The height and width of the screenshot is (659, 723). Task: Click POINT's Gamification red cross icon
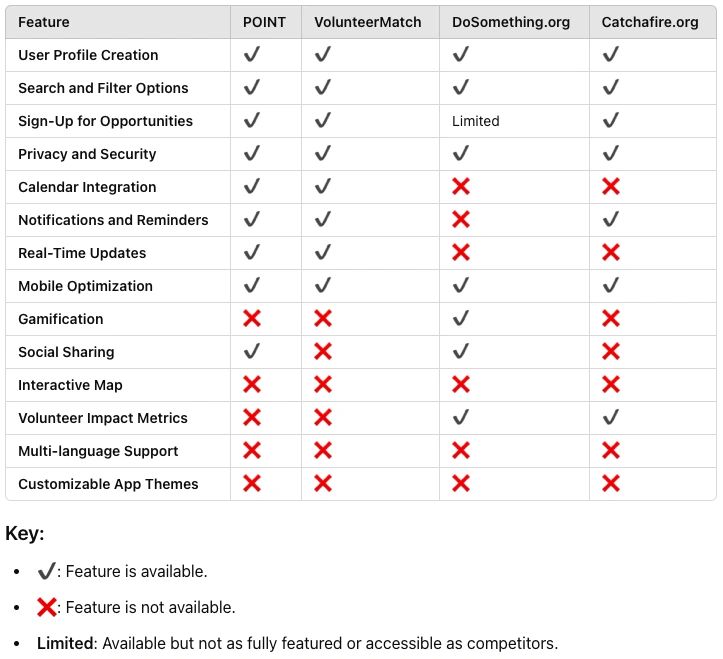click(x=252, y=319)
